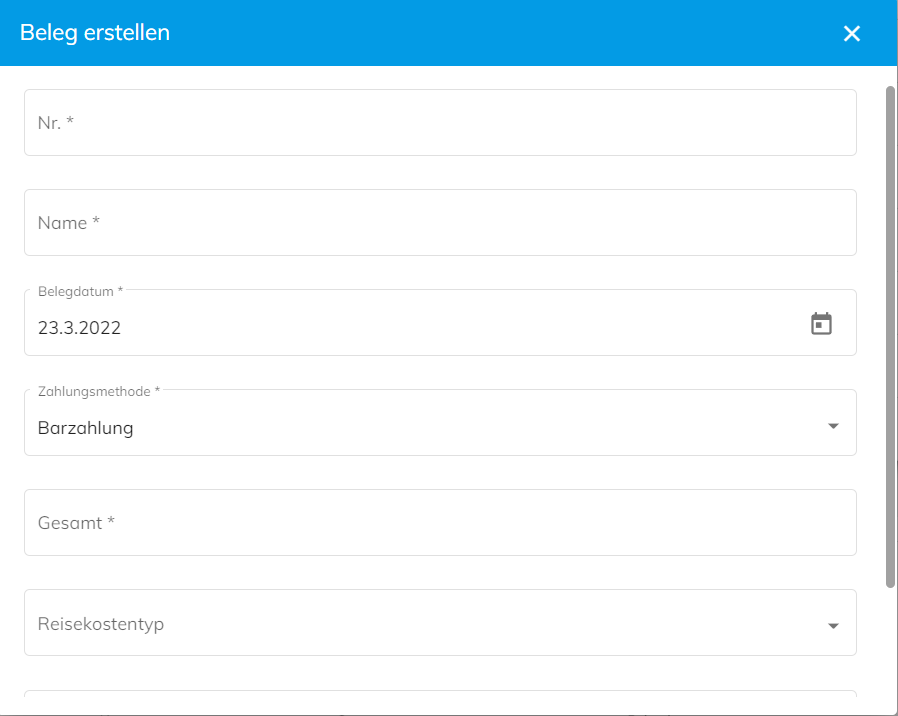898x716 pixels.
Task: Open the Belegdatum calendar picker icon
Action: click(x=821, y=324)
